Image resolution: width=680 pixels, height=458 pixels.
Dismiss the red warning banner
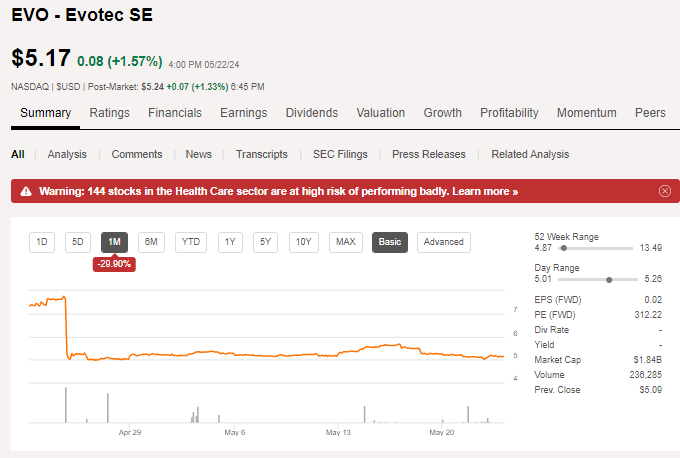coord(665,191)
